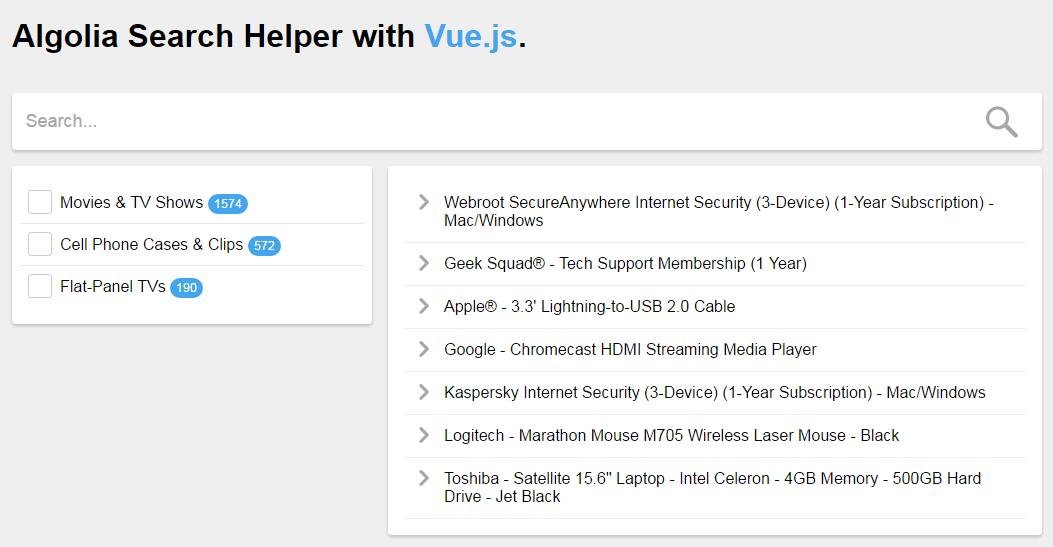Expand the Webroot SecureAnywhere result chevron
The height and width of the screenshot is (547, 1053).
[424, 202]
